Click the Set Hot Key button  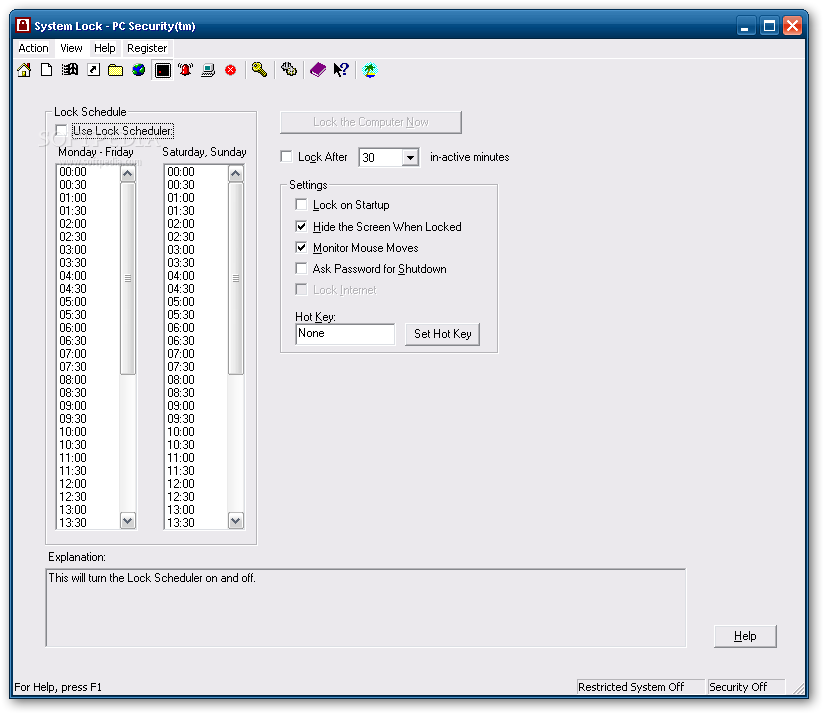(x=442, y=334)
